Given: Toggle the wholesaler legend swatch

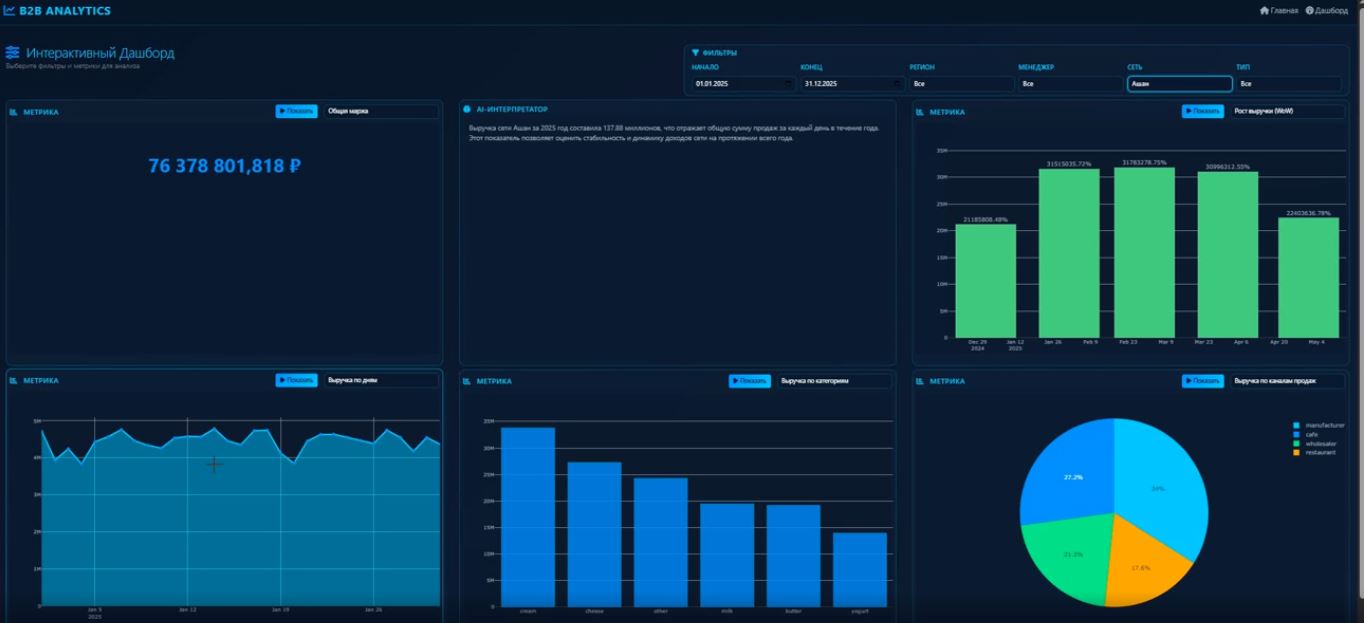Looking at the screenshot, I should (1297, 444).
